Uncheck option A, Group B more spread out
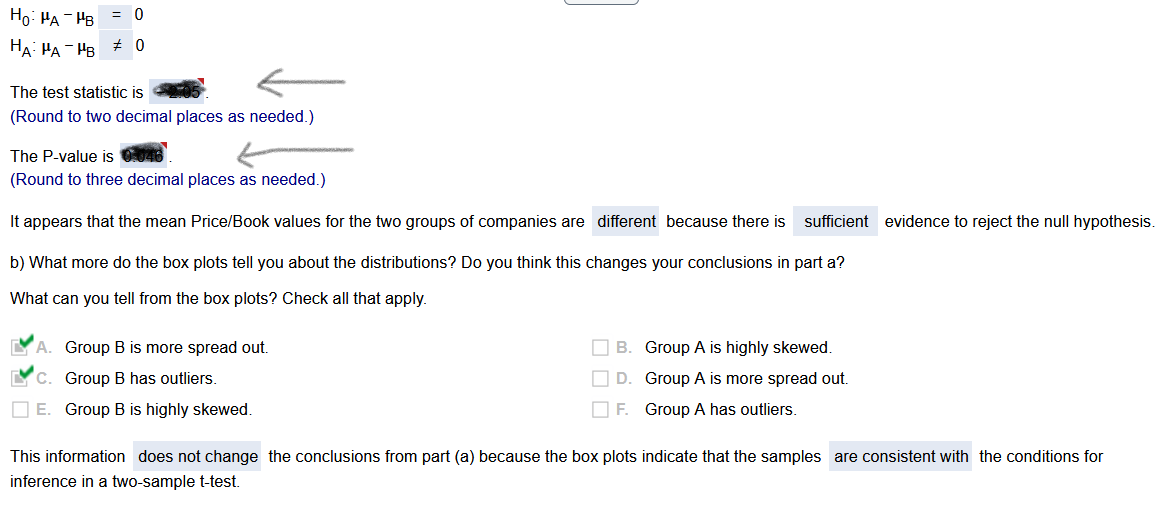 point(20,348)
